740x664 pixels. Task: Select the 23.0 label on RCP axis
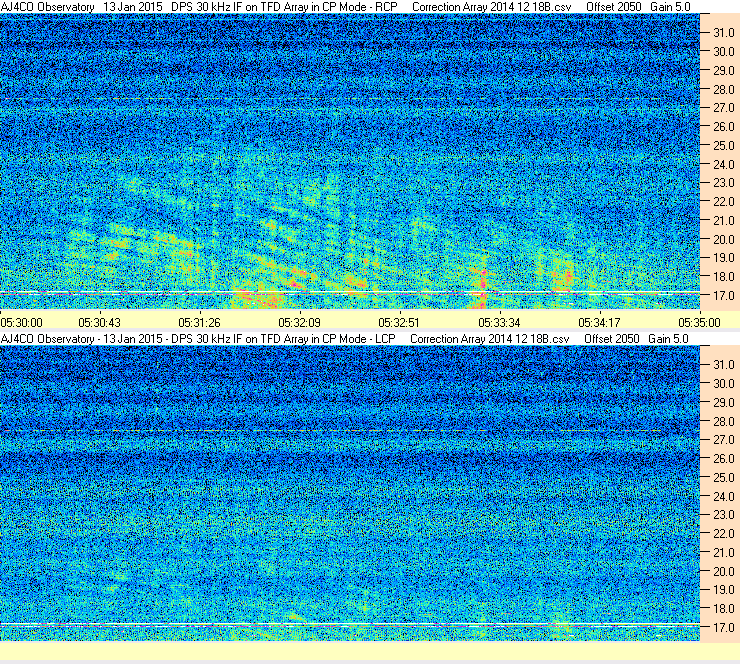click(x=724, y=183)
